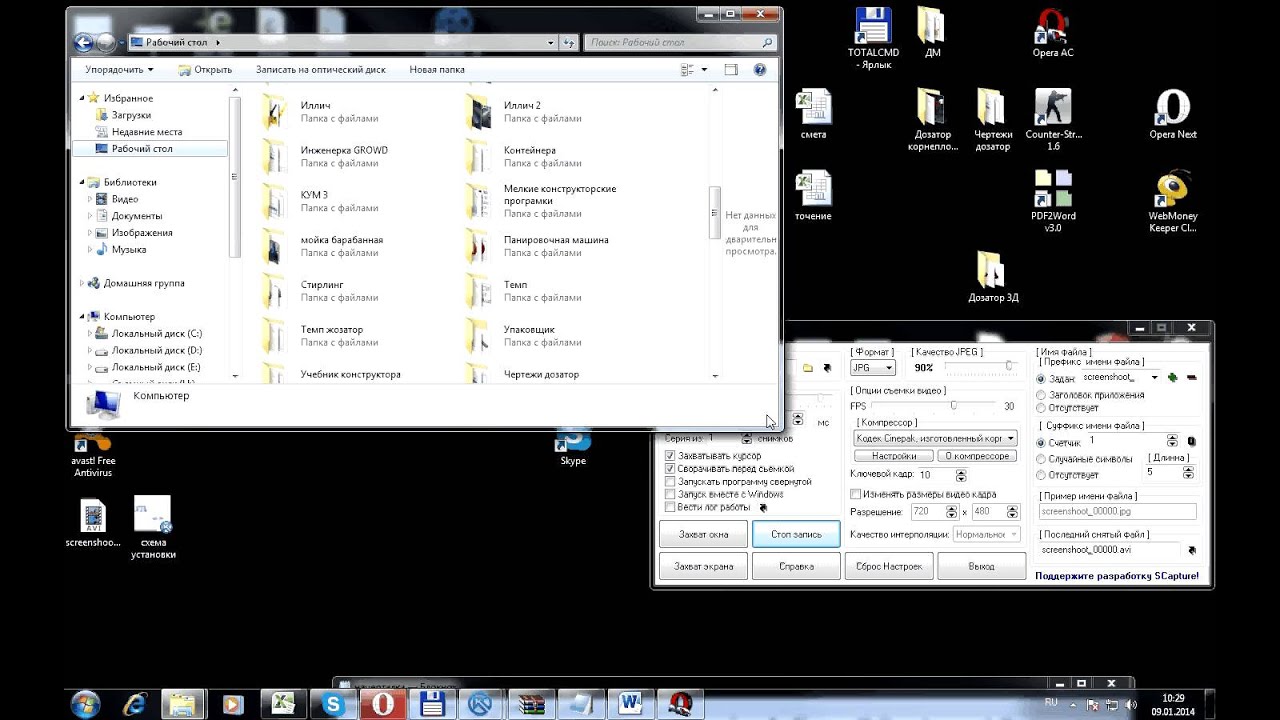Screen dimensions: 1280x720
Task: Open the WinRAR taskbar icon
Action: tap(531, 704)
